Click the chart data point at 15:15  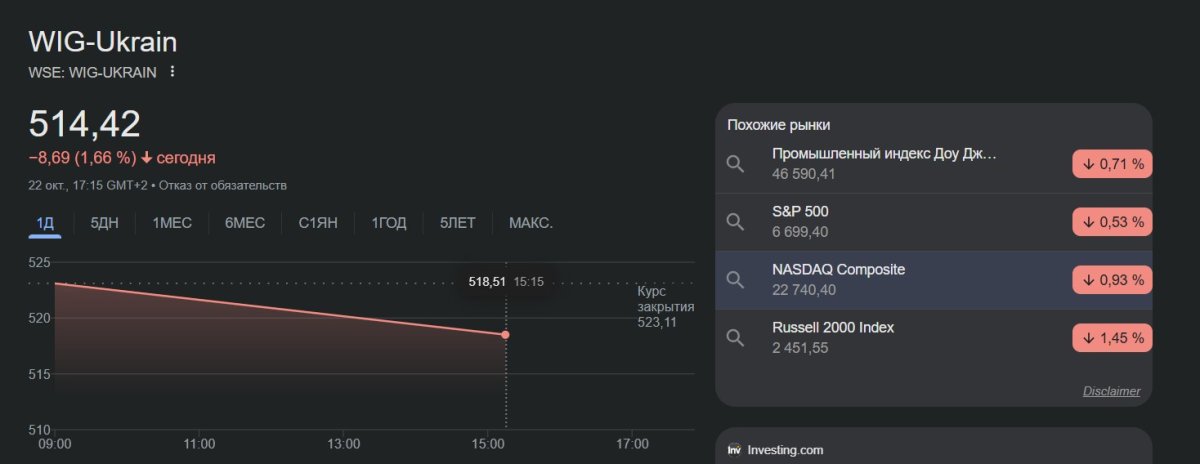(x=505, y=335)
